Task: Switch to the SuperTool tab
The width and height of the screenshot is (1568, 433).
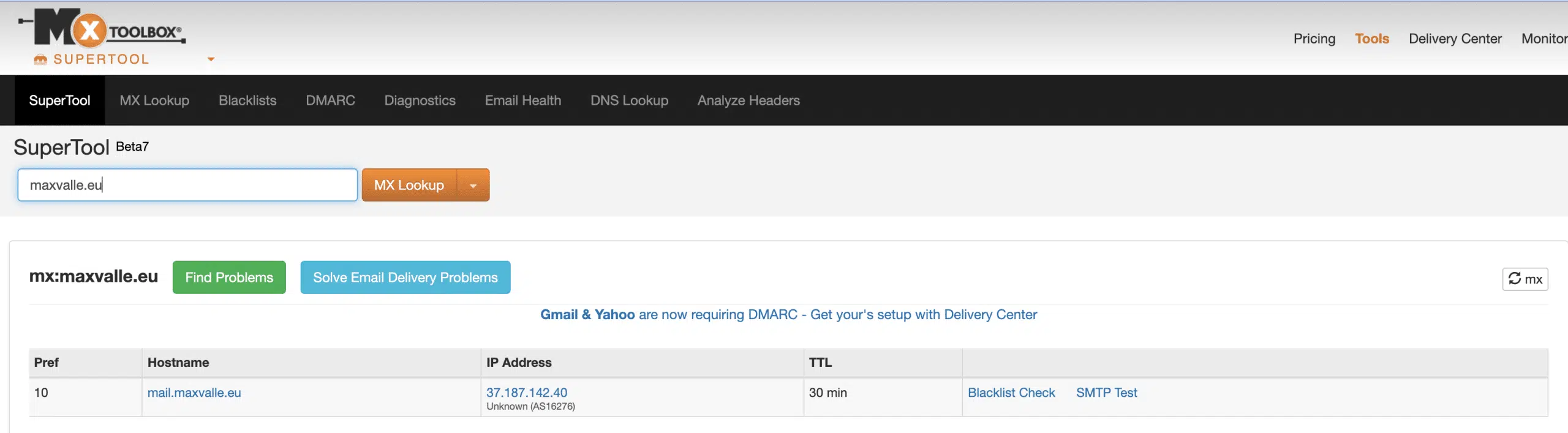Action: (x=59, y=100)
